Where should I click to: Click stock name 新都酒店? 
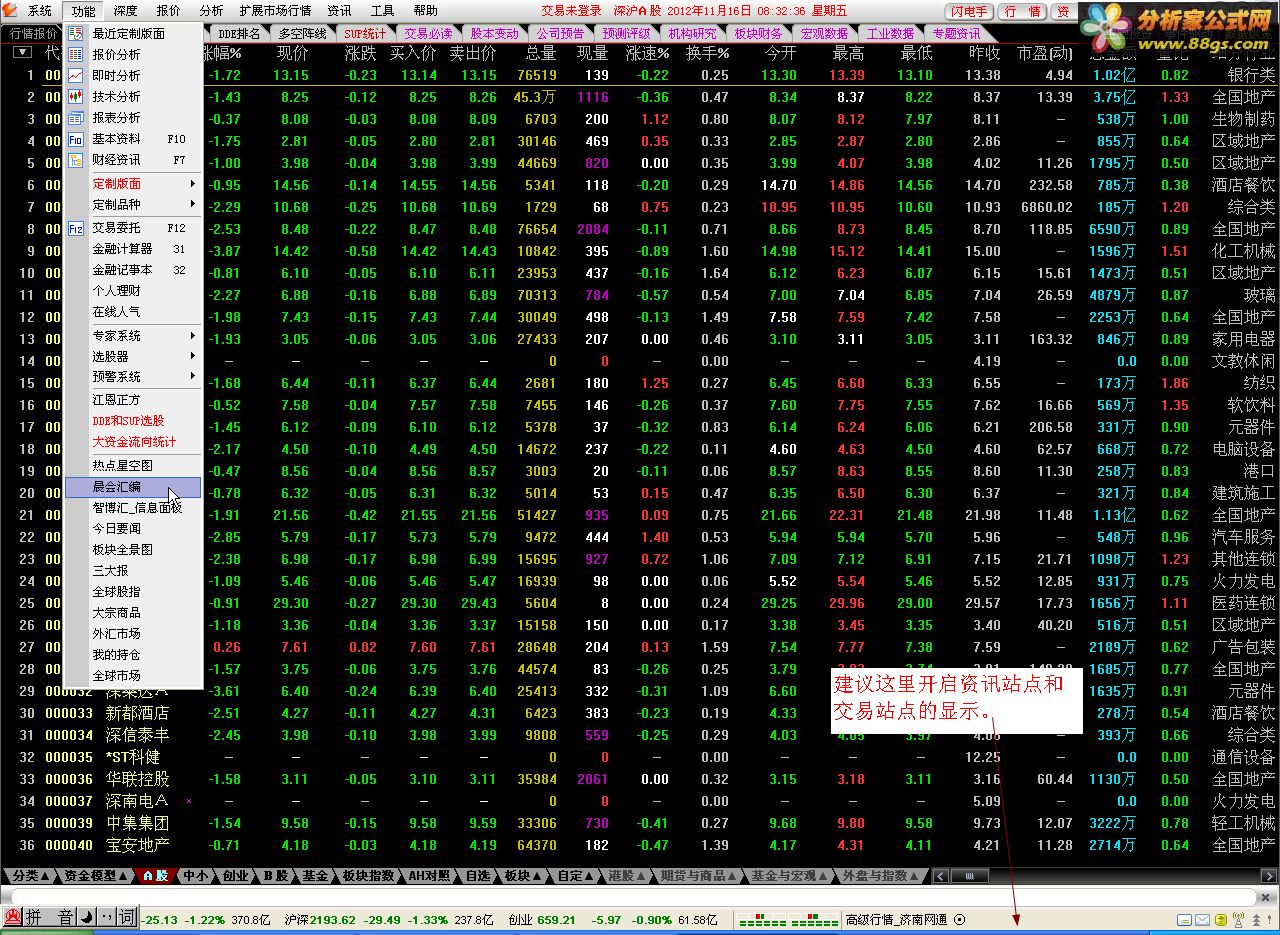coord(138,713)
